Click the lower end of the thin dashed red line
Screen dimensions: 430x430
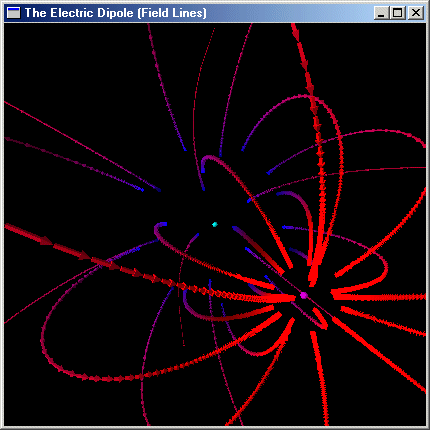coord(183,342)
